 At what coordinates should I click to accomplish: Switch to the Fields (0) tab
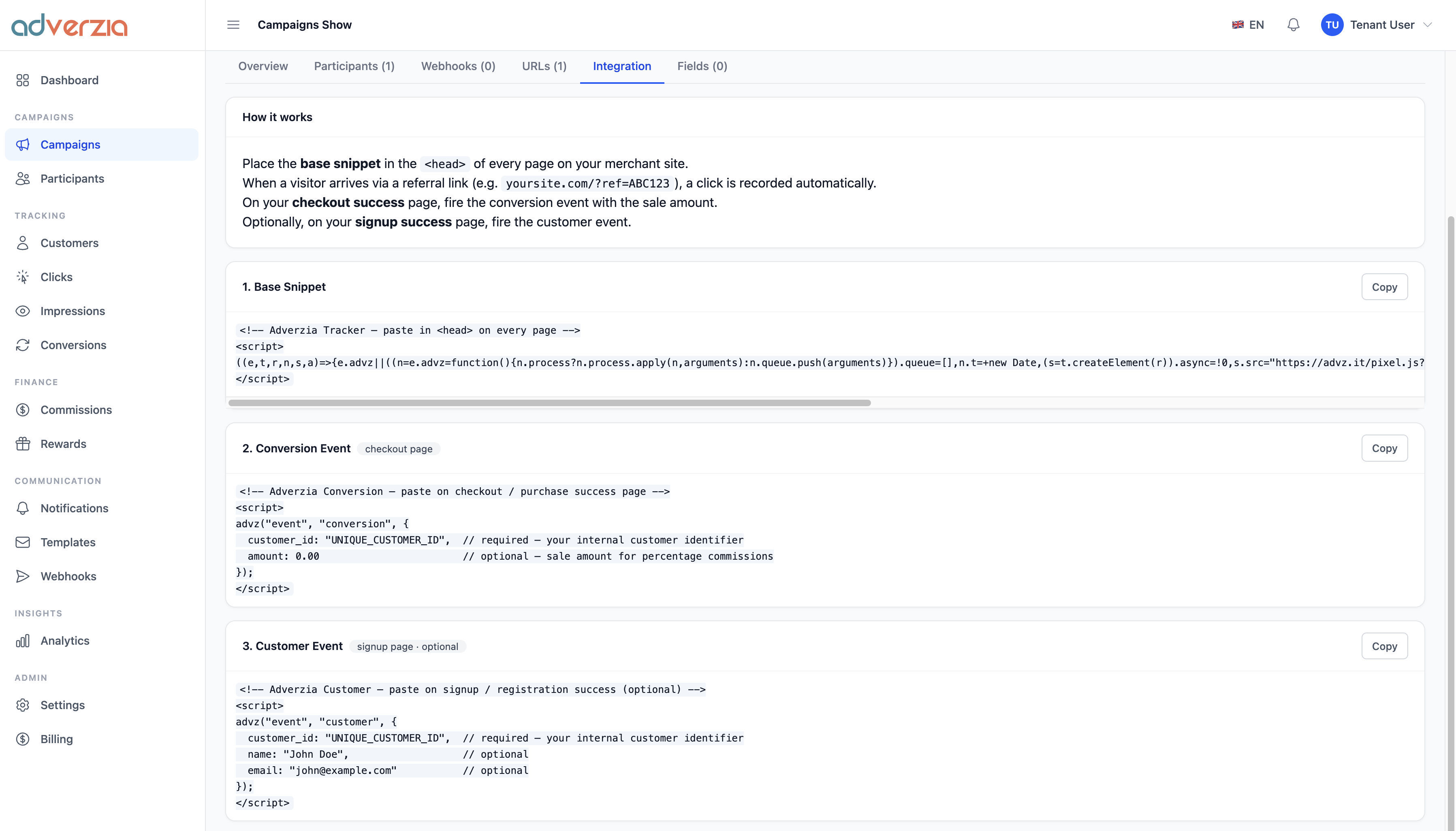pos(702,66)
